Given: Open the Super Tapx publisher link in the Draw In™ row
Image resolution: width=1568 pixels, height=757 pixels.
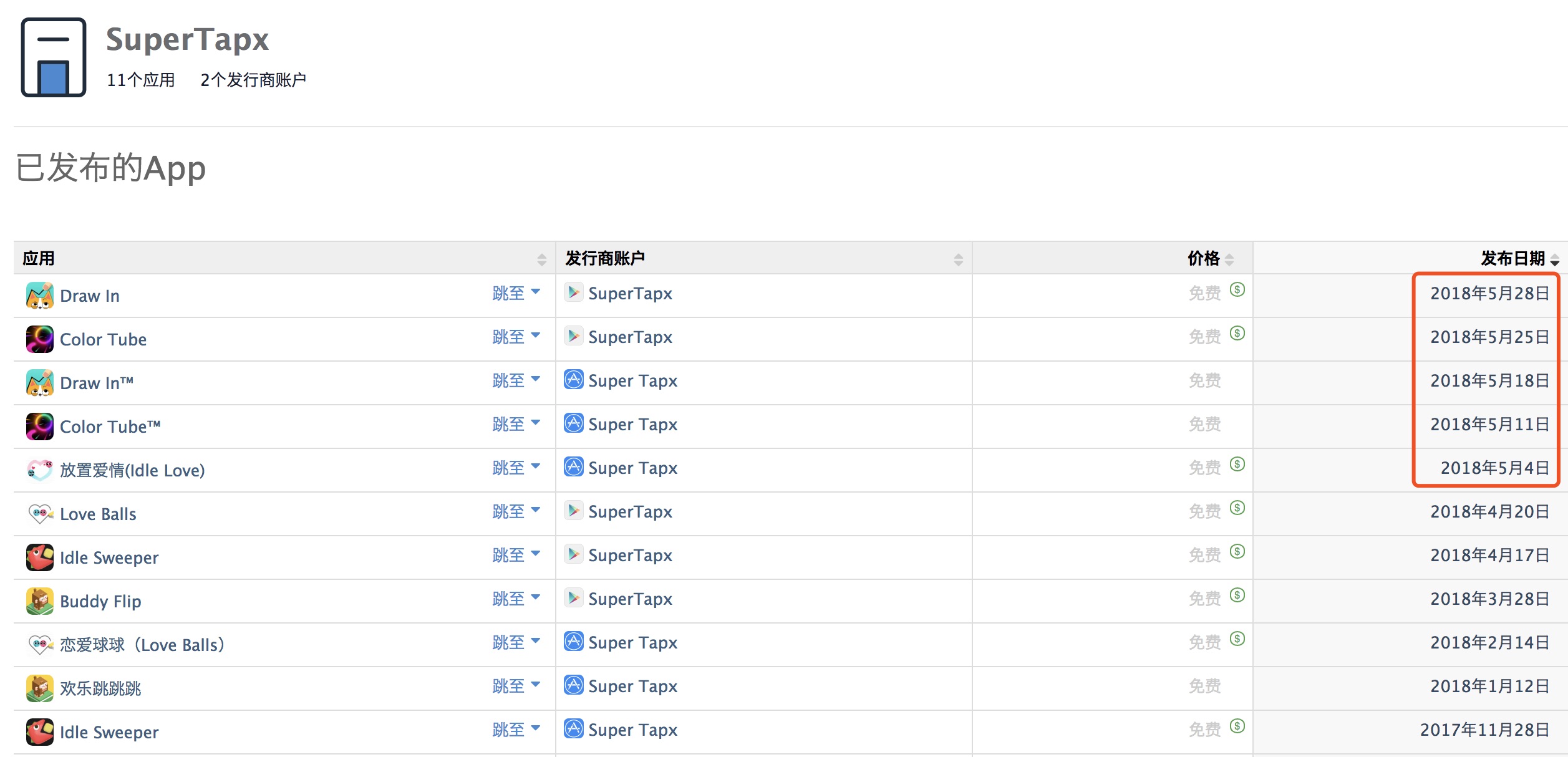Looking at the screenshot, I should [x=633, y=380].
